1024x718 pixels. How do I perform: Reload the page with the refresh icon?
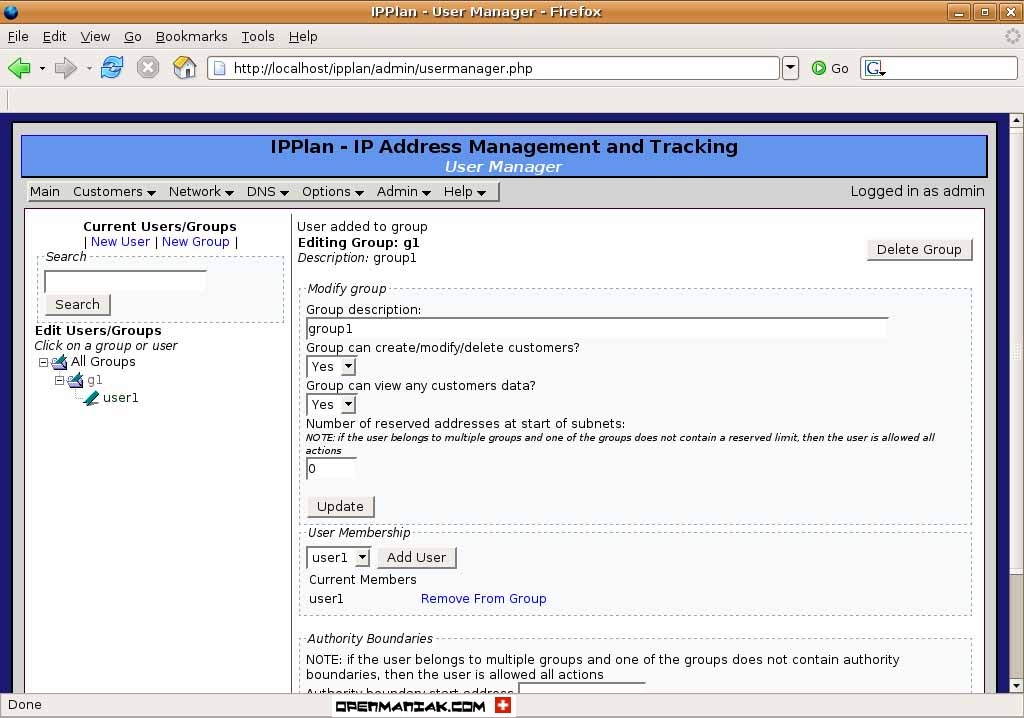(112, 67)
